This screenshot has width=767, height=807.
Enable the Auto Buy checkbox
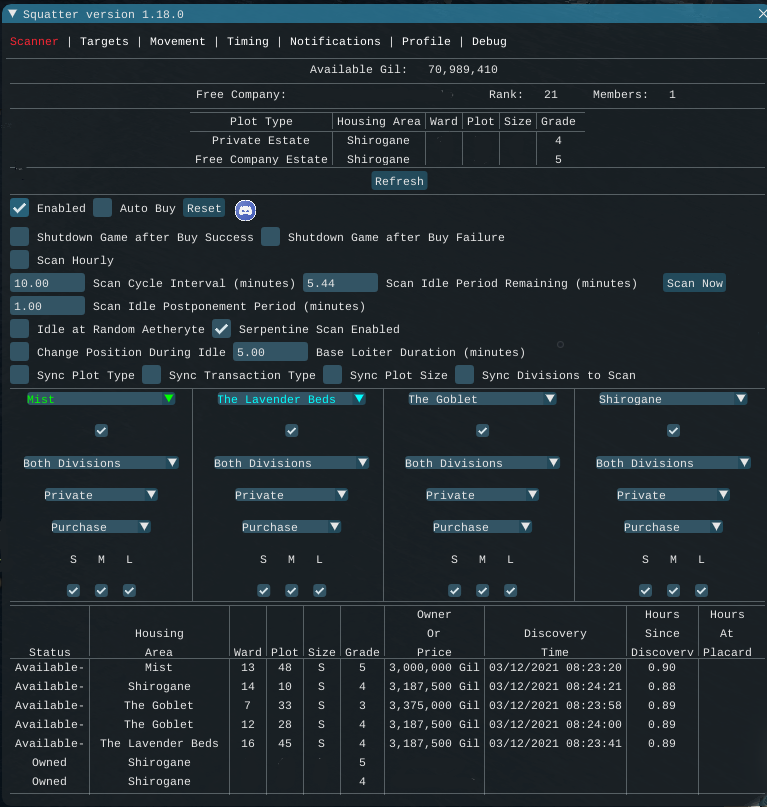click(103, 208)
